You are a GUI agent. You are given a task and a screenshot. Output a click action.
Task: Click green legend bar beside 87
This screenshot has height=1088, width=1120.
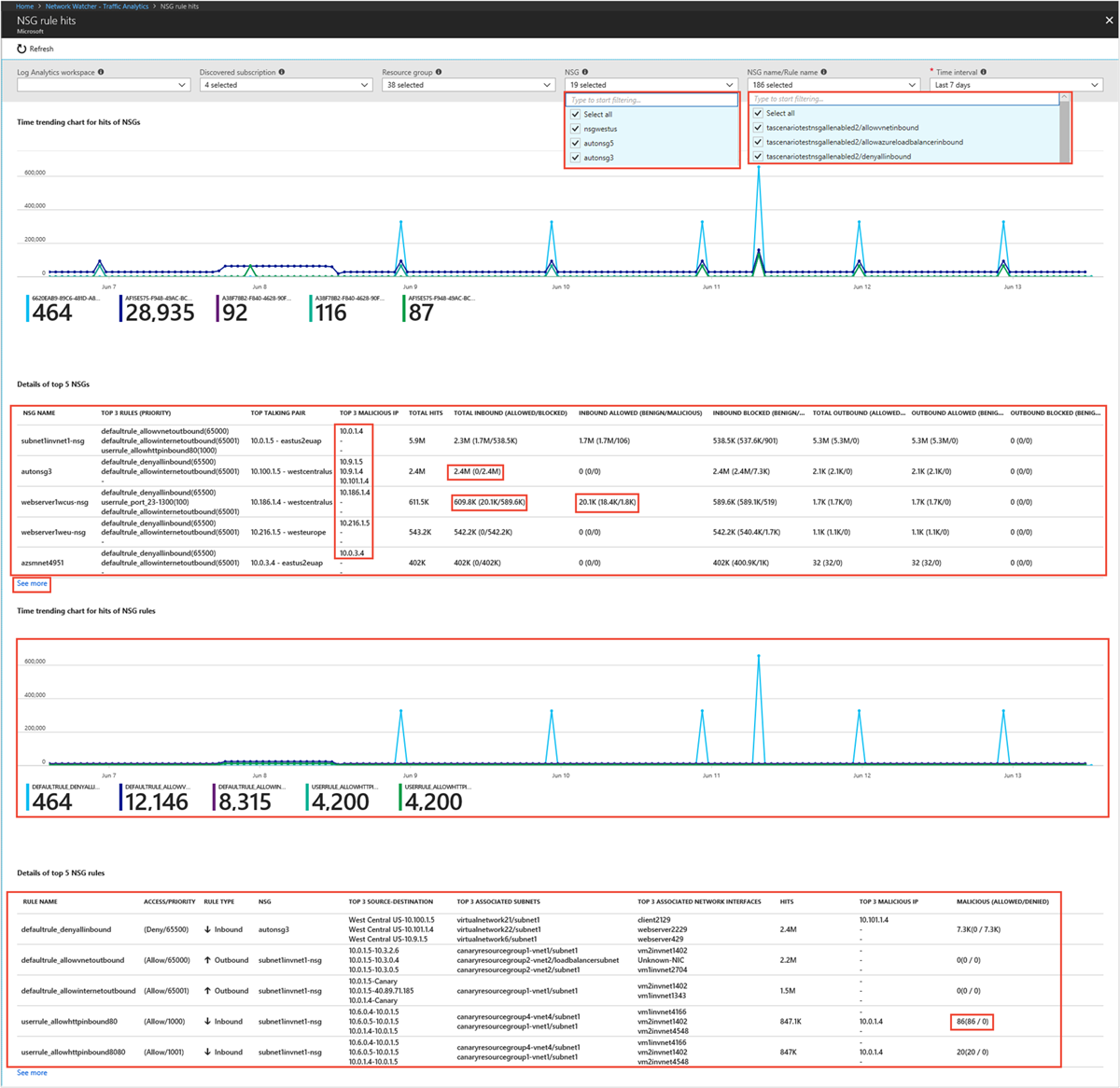point(404,309)
